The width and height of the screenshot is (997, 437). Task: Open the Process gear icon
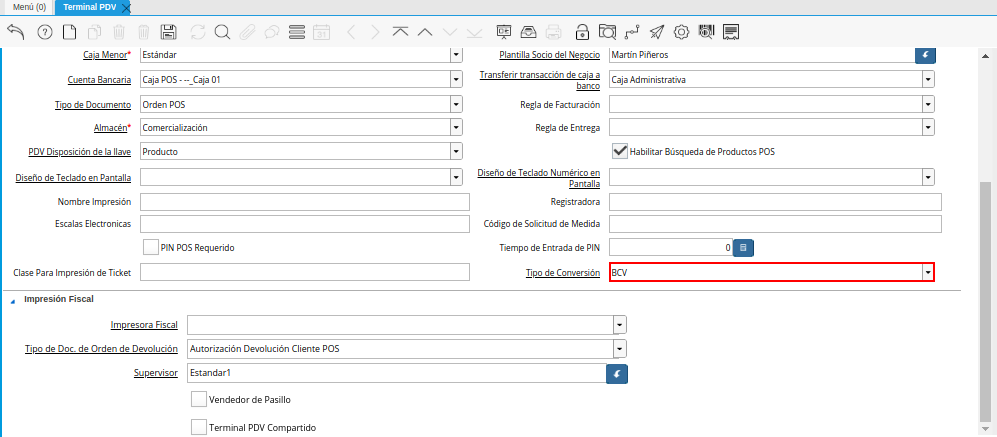[x=682, y=32]
